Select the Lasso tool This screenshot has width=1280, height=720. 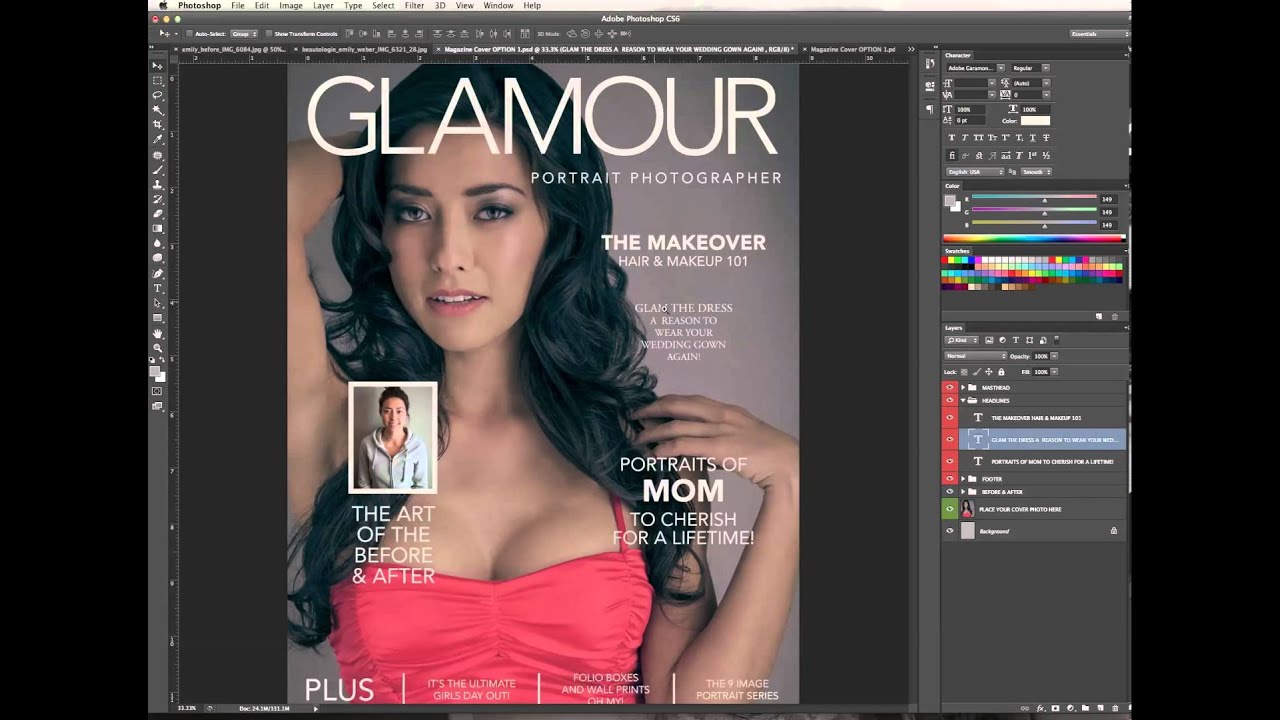[x=158, y=96]
